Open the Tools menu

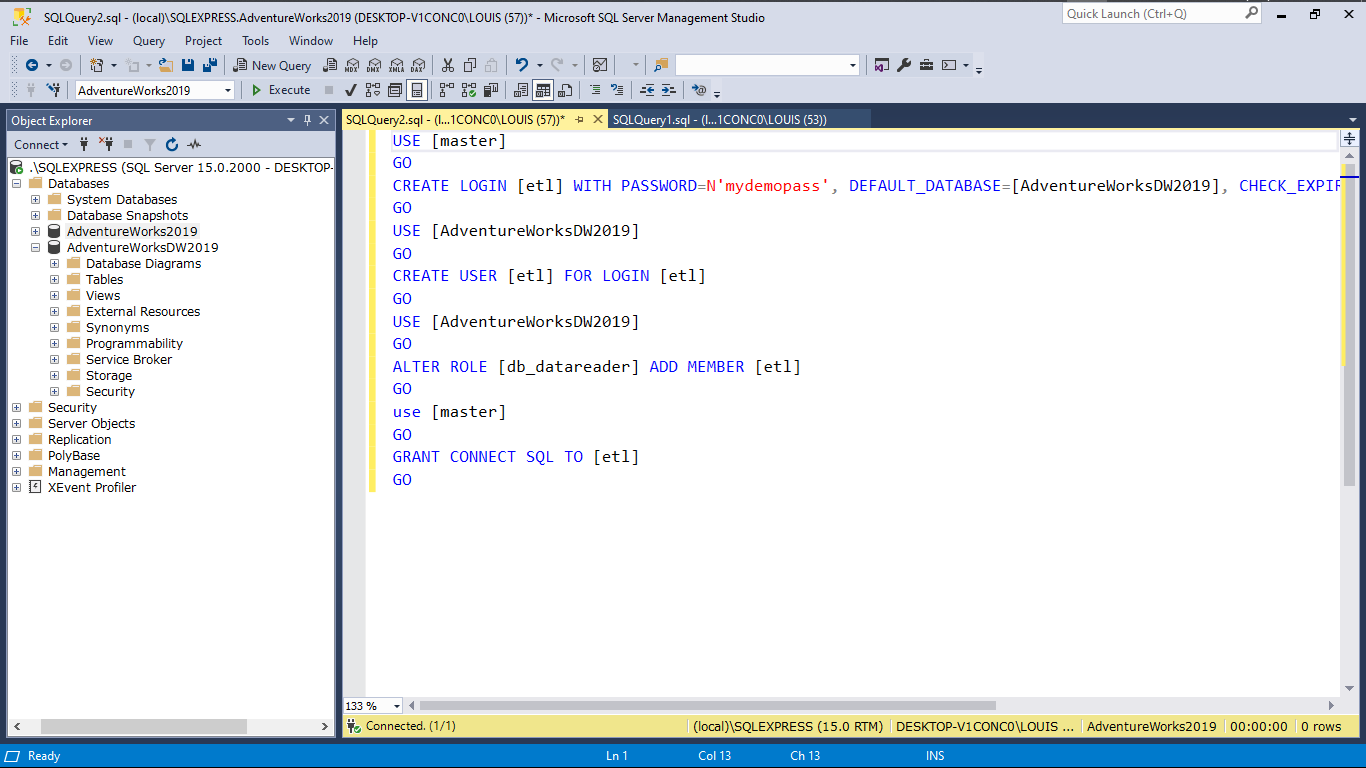point(255,41)
